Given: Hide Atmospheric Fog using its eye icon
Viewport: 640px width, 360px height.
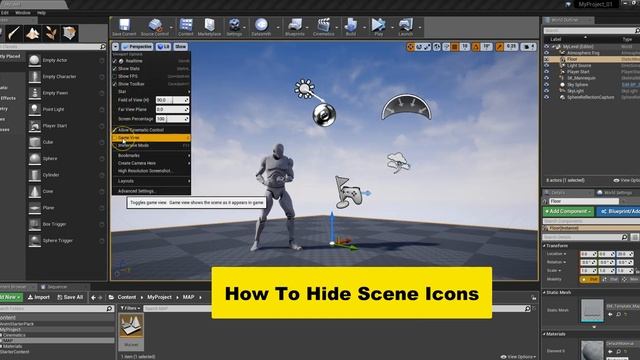Looking at the screenshot, I should pyautogui.click(x=547, y=53).
